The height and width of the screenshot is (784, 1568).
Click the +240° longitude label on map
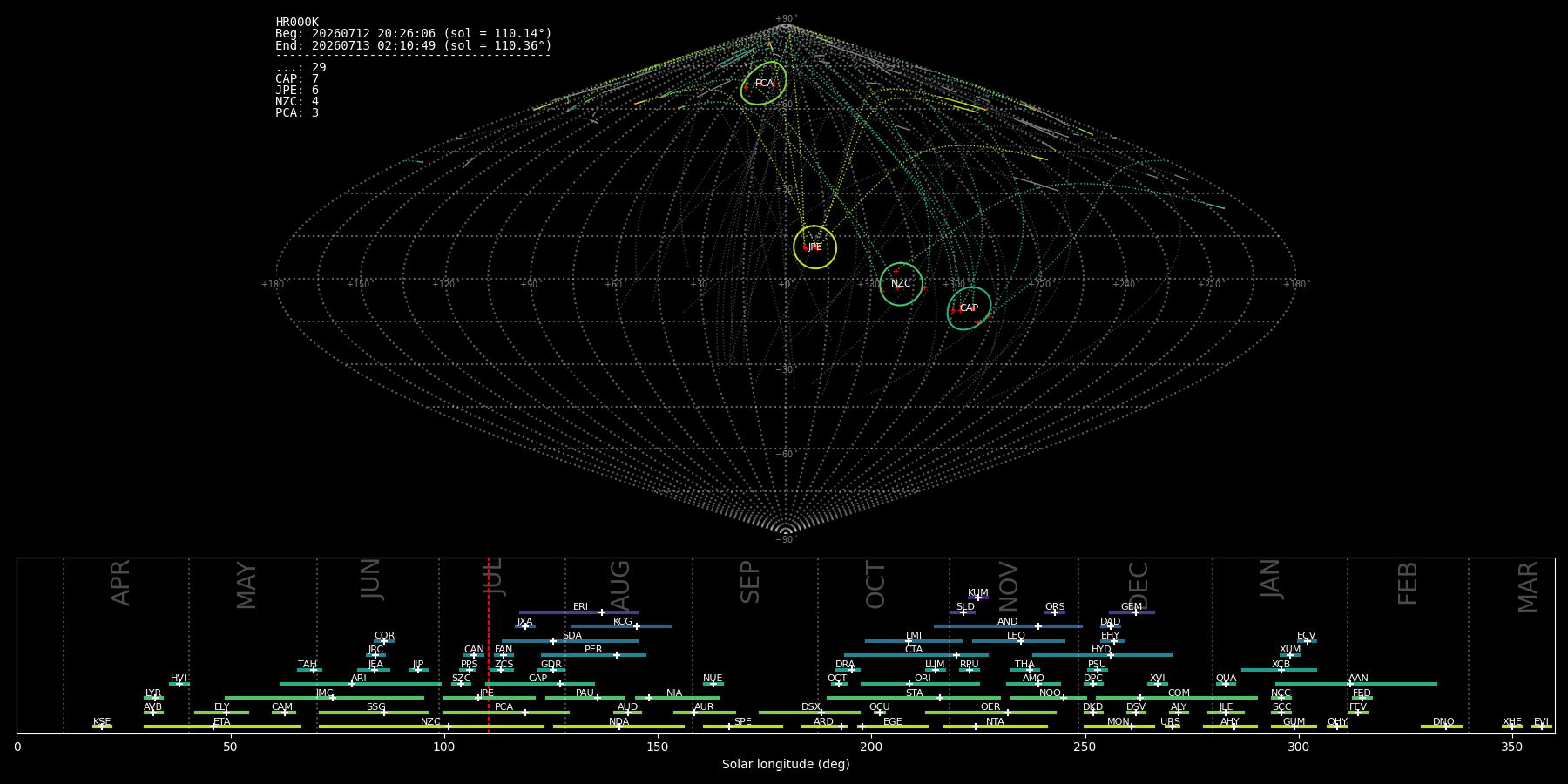[1124, 284]
